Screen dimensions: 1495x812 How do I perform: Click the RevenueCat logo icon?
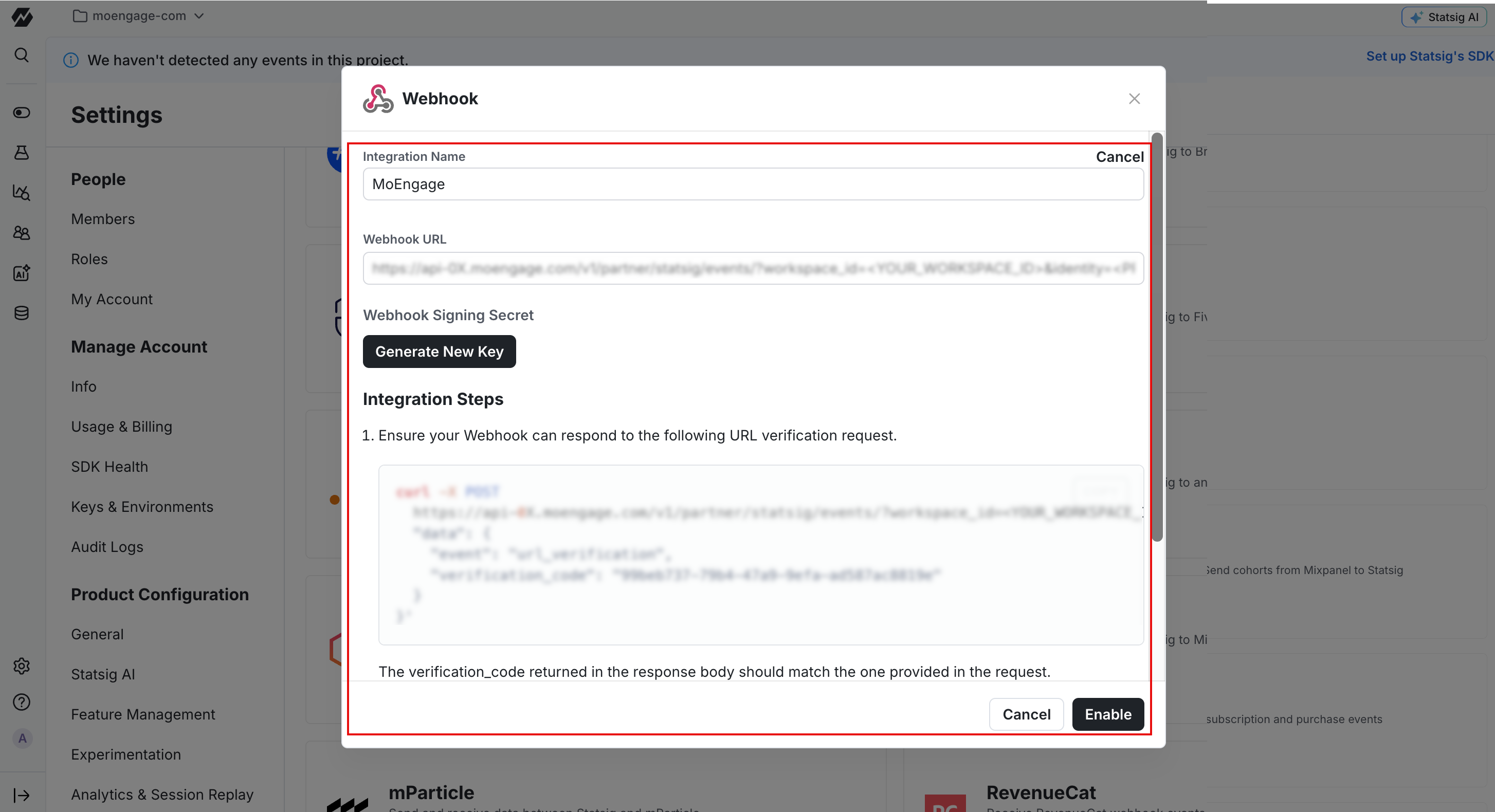pyautogui.click(x=945, y=803)
